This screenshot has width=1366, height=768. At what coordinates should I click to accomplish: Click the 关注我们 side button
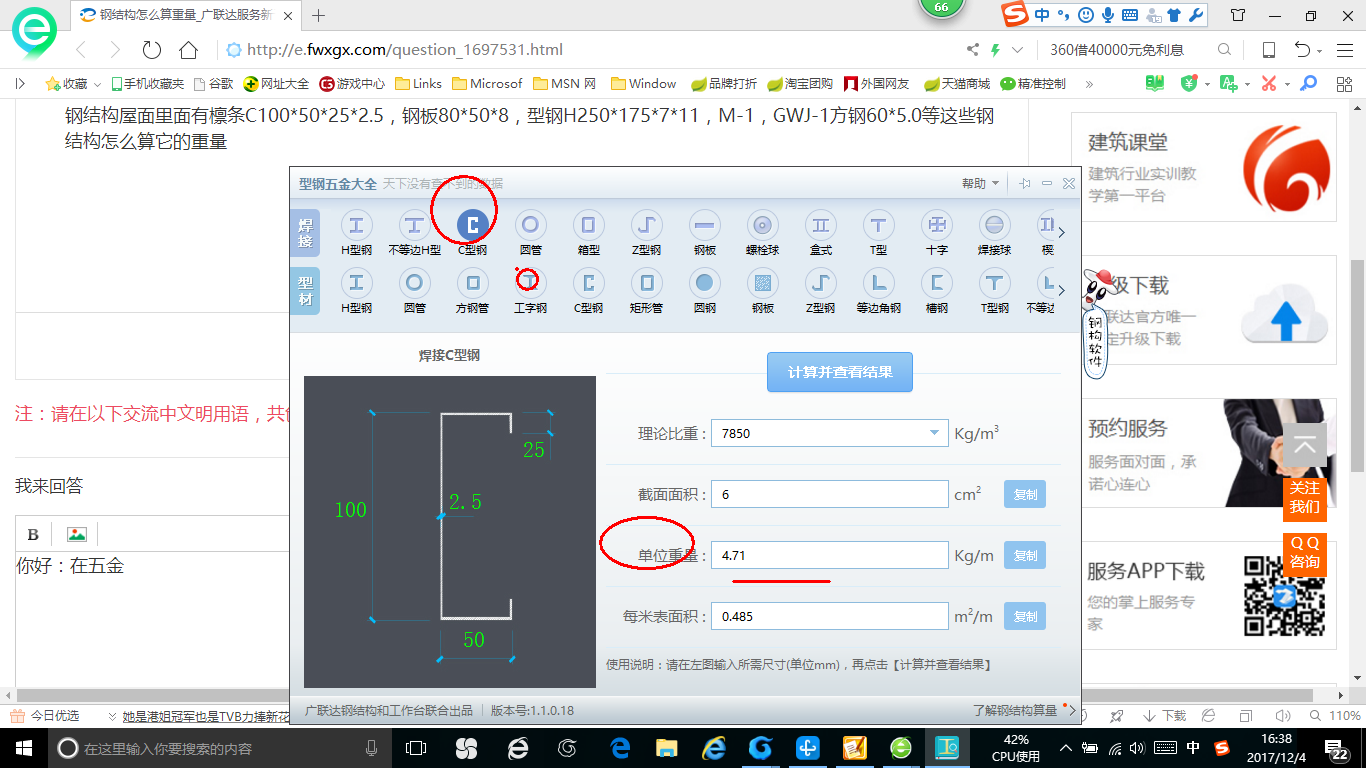tap(1304, 497)
